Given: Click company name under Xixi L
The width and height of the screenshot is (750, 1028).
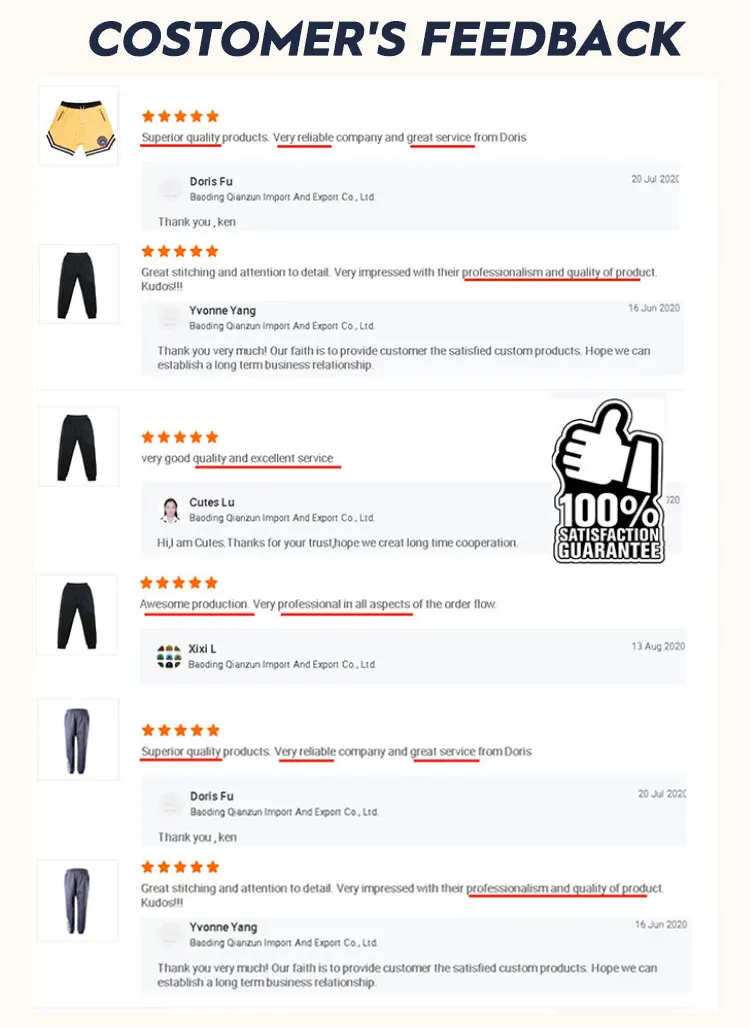Looking at the screenshot, I should (x=282, y=664).
